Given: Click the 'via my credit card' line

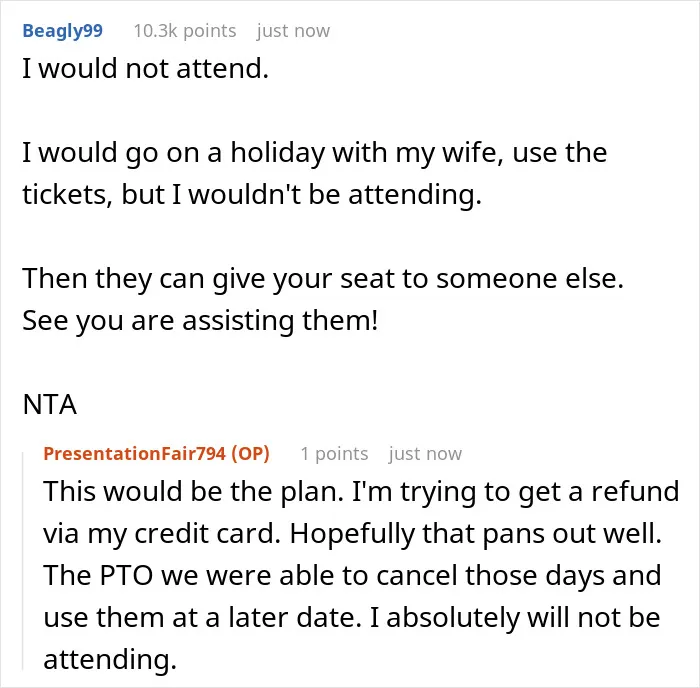Looking at the screenshot, I should pos(353,533).
